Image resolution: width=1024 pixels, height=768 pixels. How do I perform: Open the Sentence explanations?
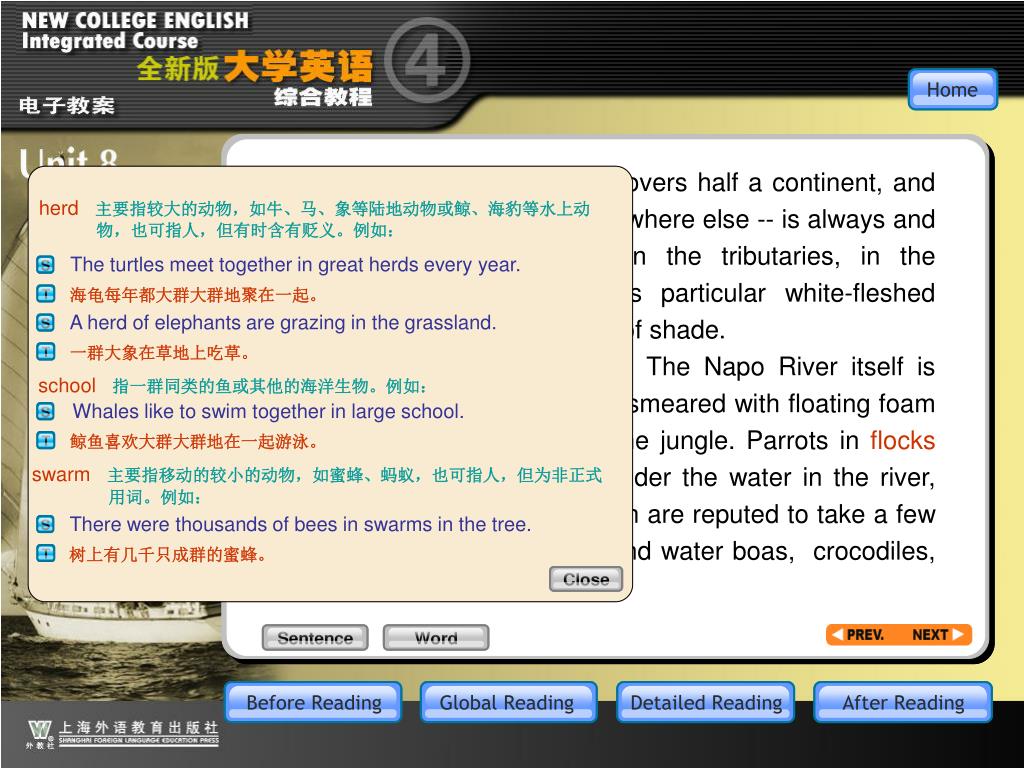pyautogui.click(x=315, y=637)
